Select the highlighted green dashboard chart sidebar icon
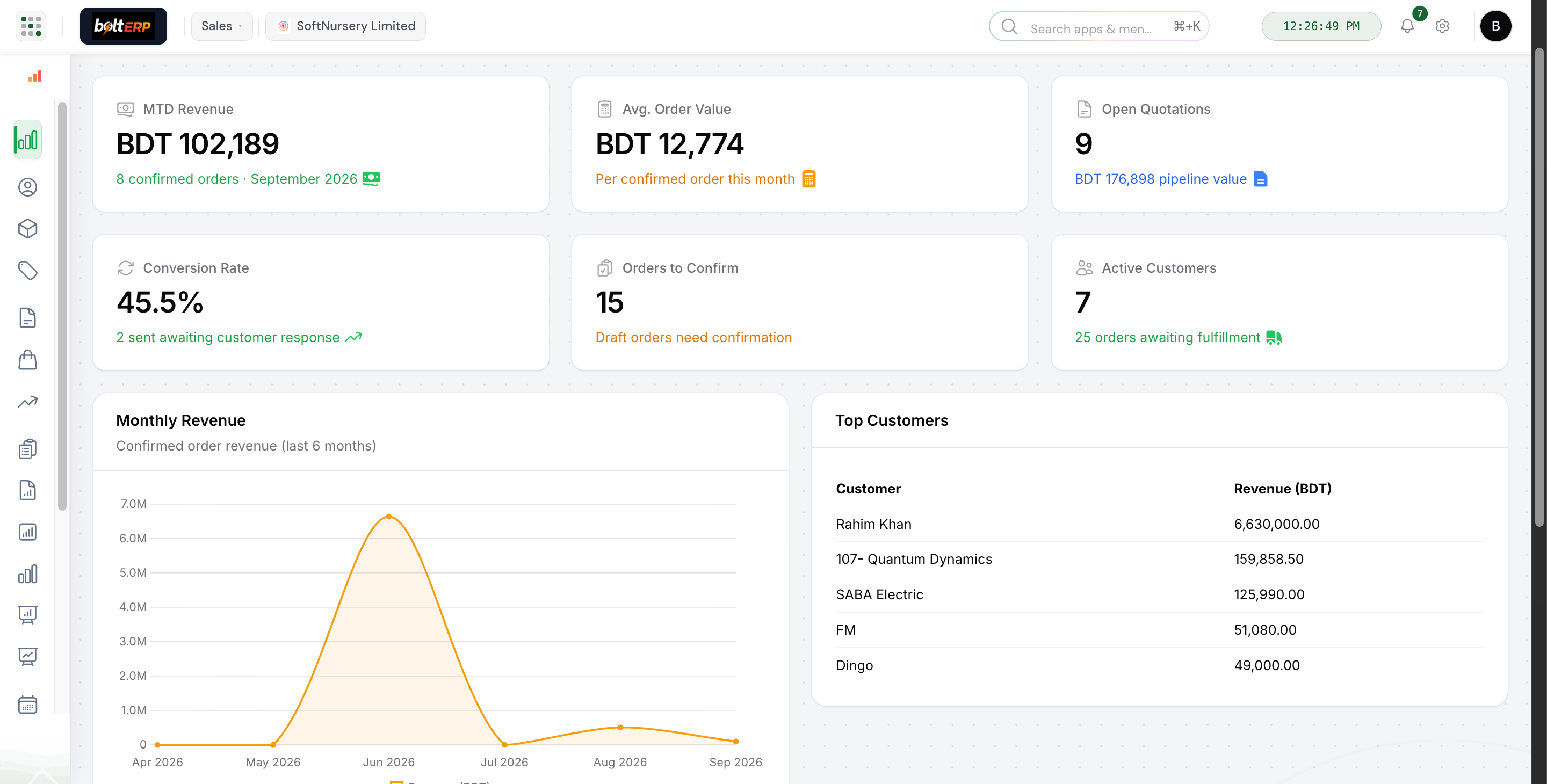The image size is (1547, 784). pos(27,140)
